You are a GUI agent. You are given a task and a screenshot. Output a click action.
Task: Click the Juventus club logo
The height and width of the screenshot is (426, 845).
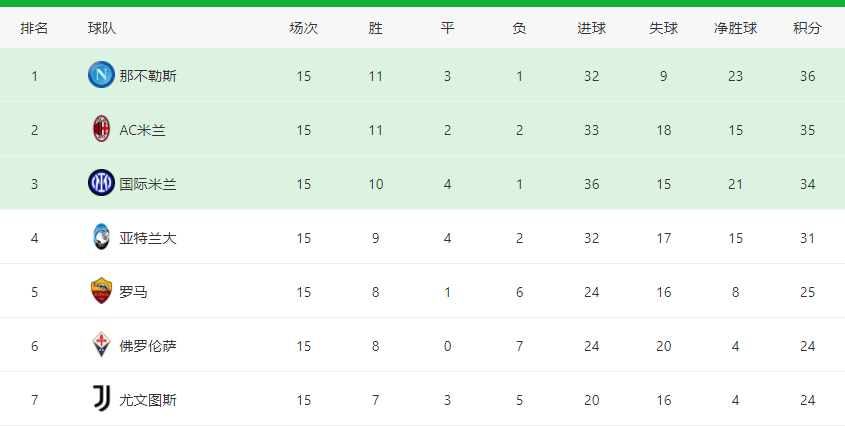(x=101, y=398)
